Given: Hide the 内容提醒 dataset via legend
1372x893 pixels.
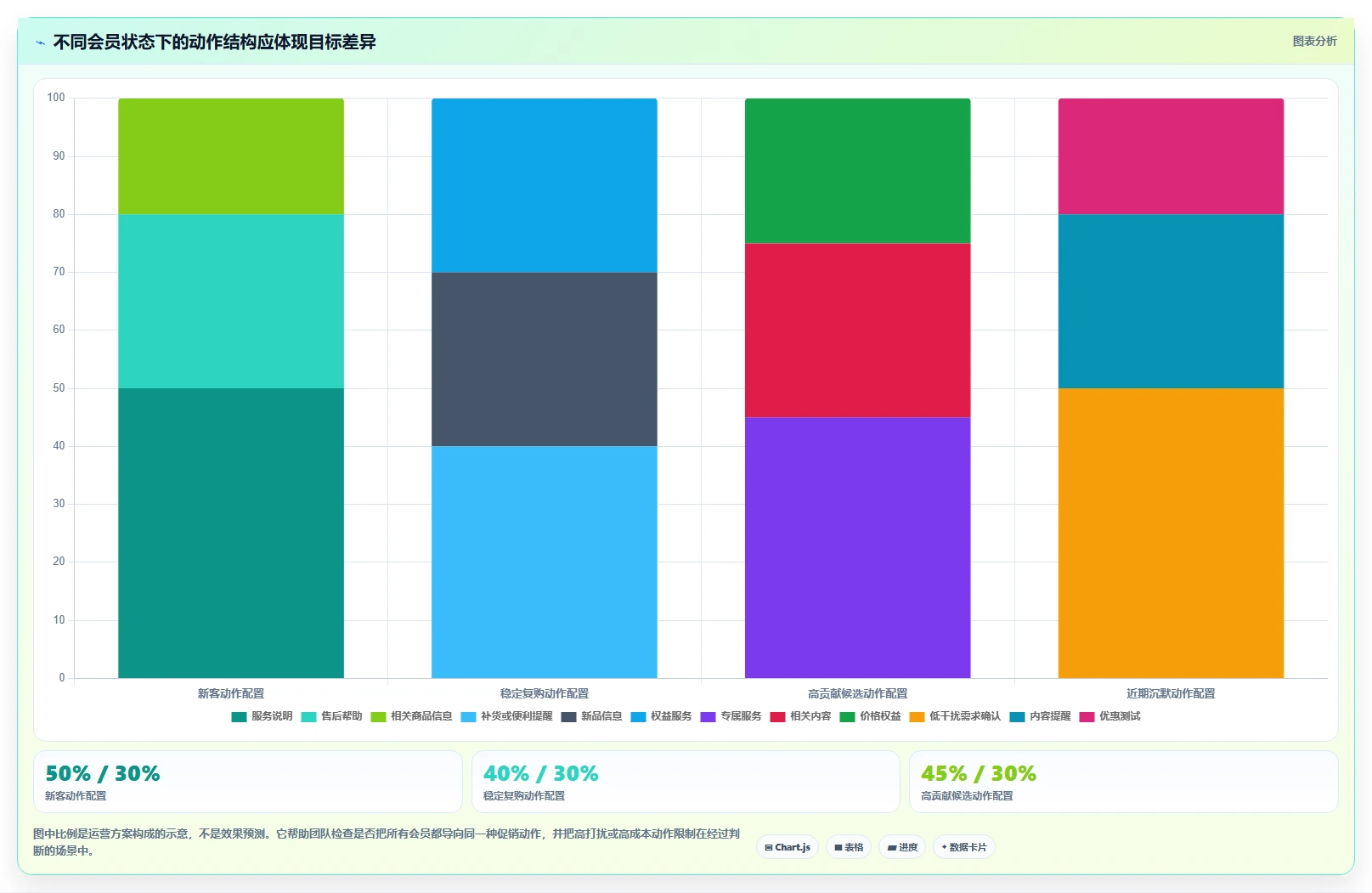Looking at the screenshot, I should (1040, 716).
